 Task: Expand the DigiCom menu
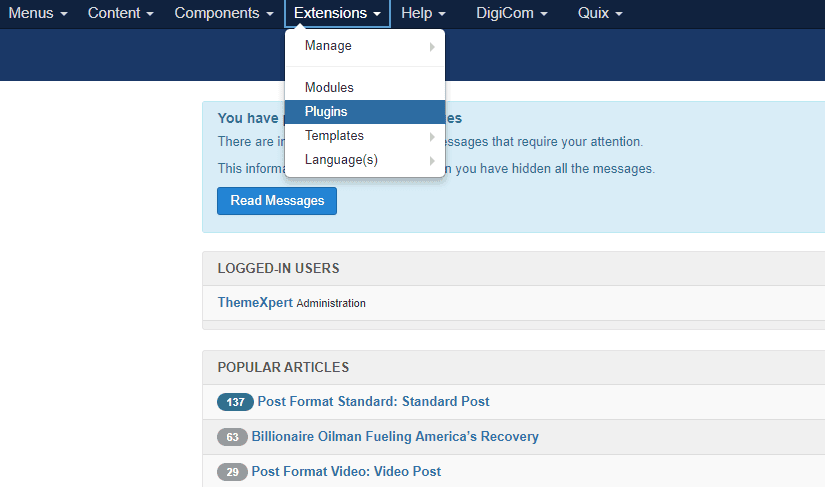[x=511, y=14]
